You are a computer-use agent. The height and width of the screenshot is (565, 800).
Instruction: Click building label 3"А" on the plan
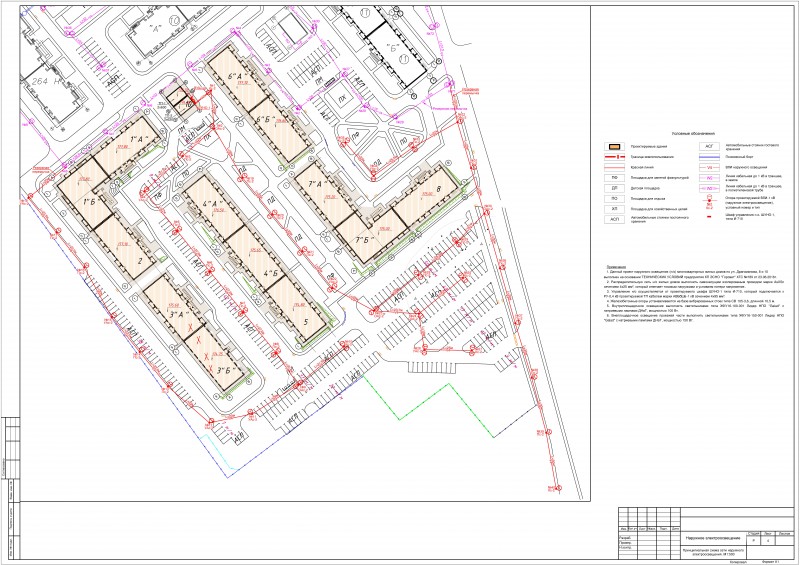tap(180, 314)
